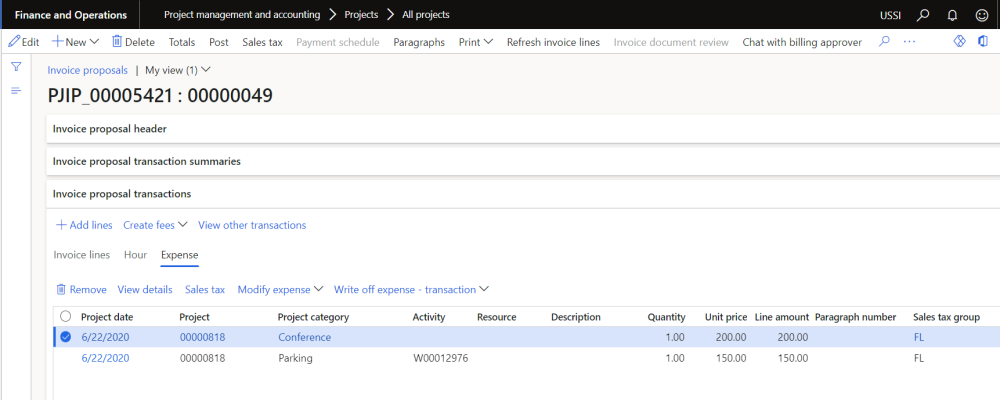Expand the Print dropdown menu

476,42
